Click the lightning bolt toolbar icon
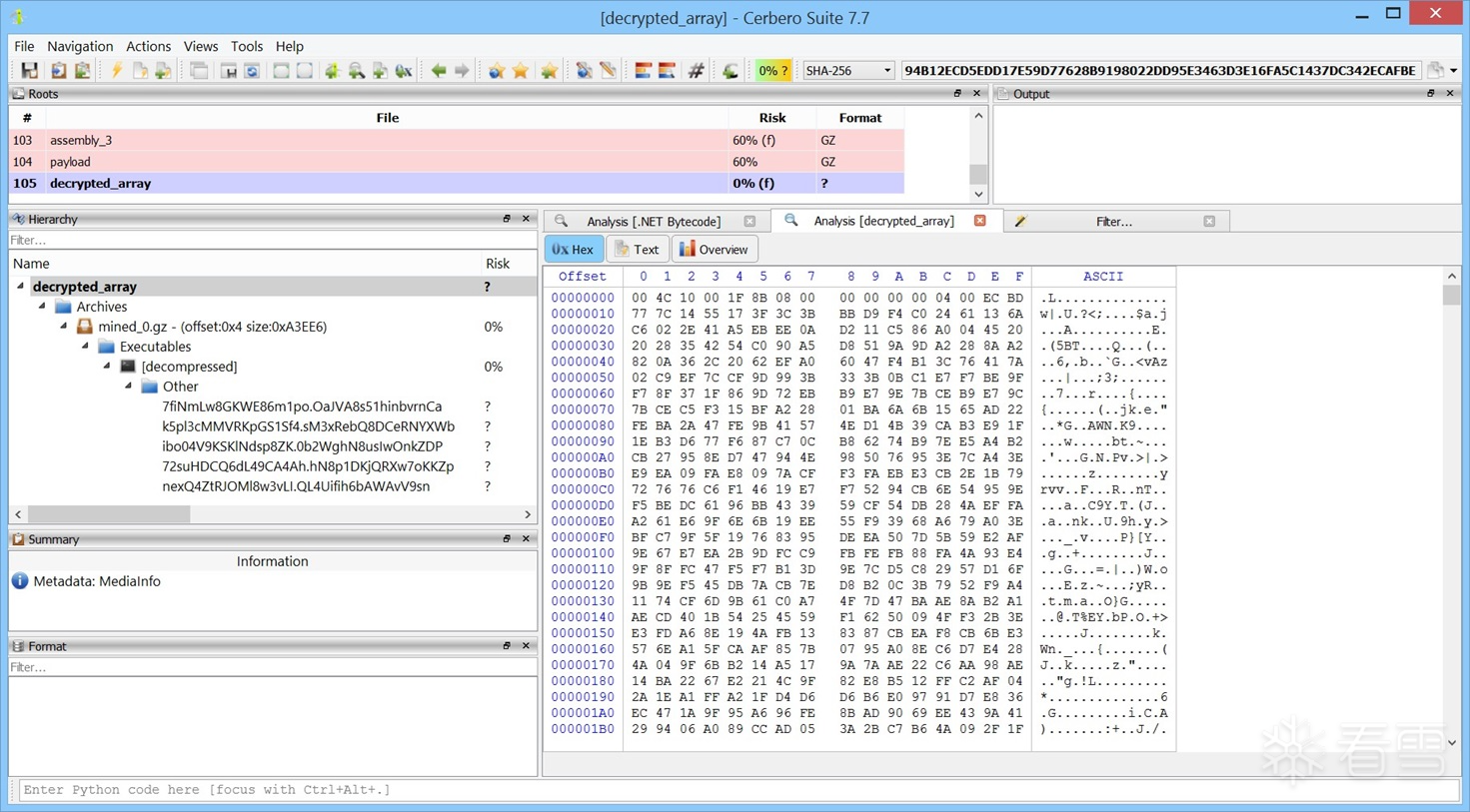 116,71
